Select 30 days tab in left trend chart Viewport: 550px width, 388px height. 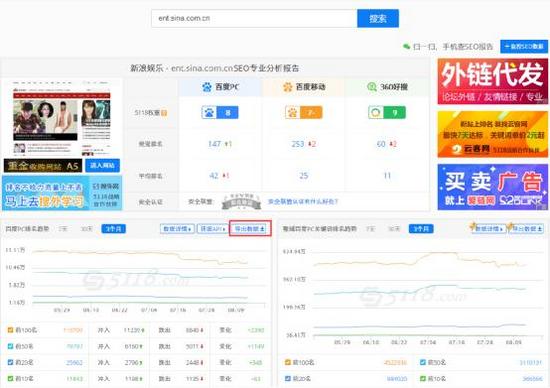point(86,229)
